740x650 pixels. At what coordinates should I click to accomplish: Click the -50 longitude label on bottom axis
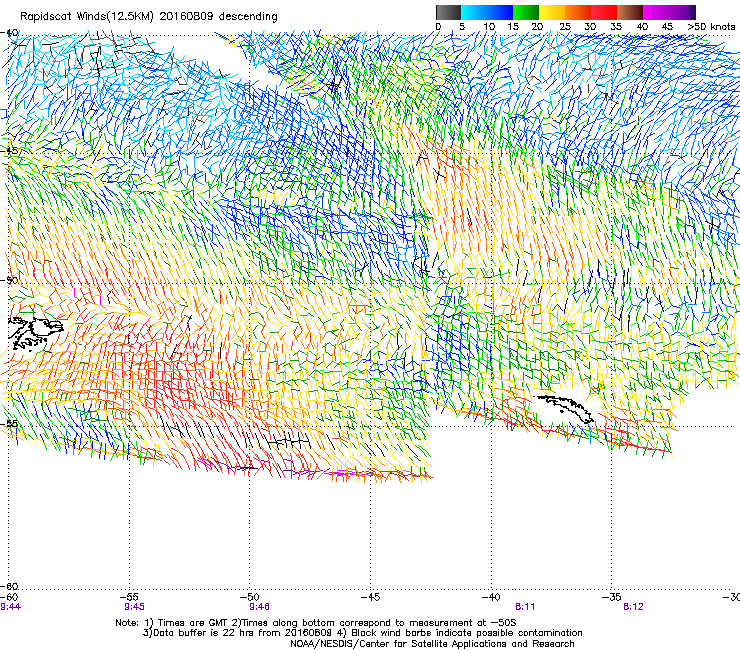tap(251, 597)
